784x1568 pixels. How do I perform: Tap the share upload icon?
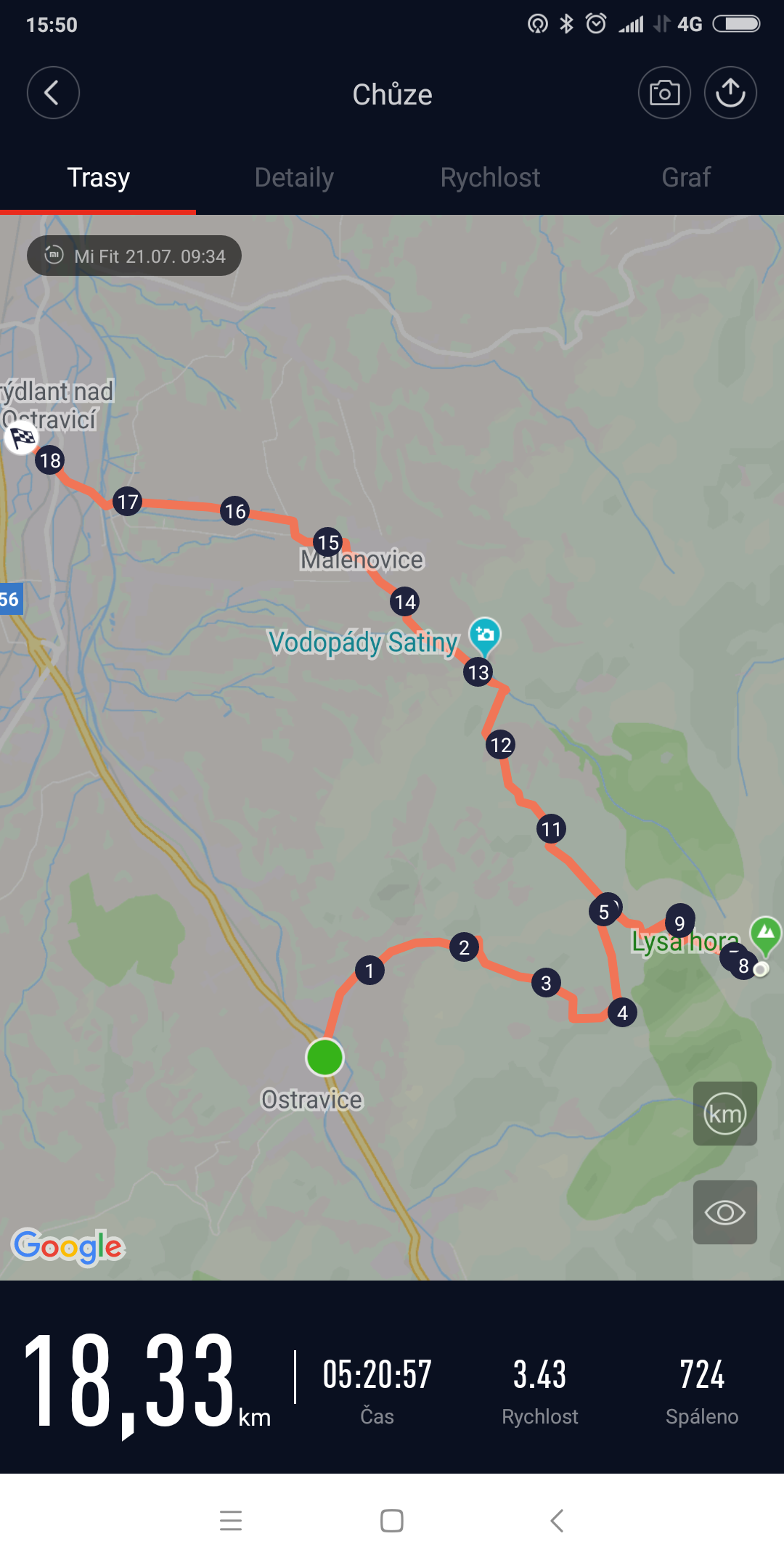(730, 93)
